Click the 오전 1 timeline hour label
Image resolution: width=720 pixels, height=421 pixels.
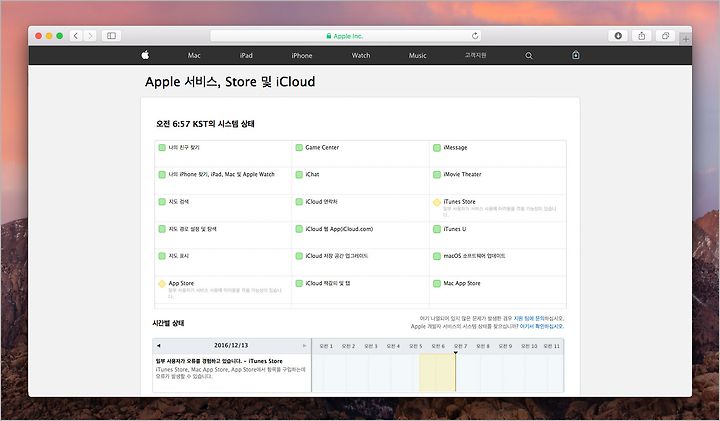(326, 346)
